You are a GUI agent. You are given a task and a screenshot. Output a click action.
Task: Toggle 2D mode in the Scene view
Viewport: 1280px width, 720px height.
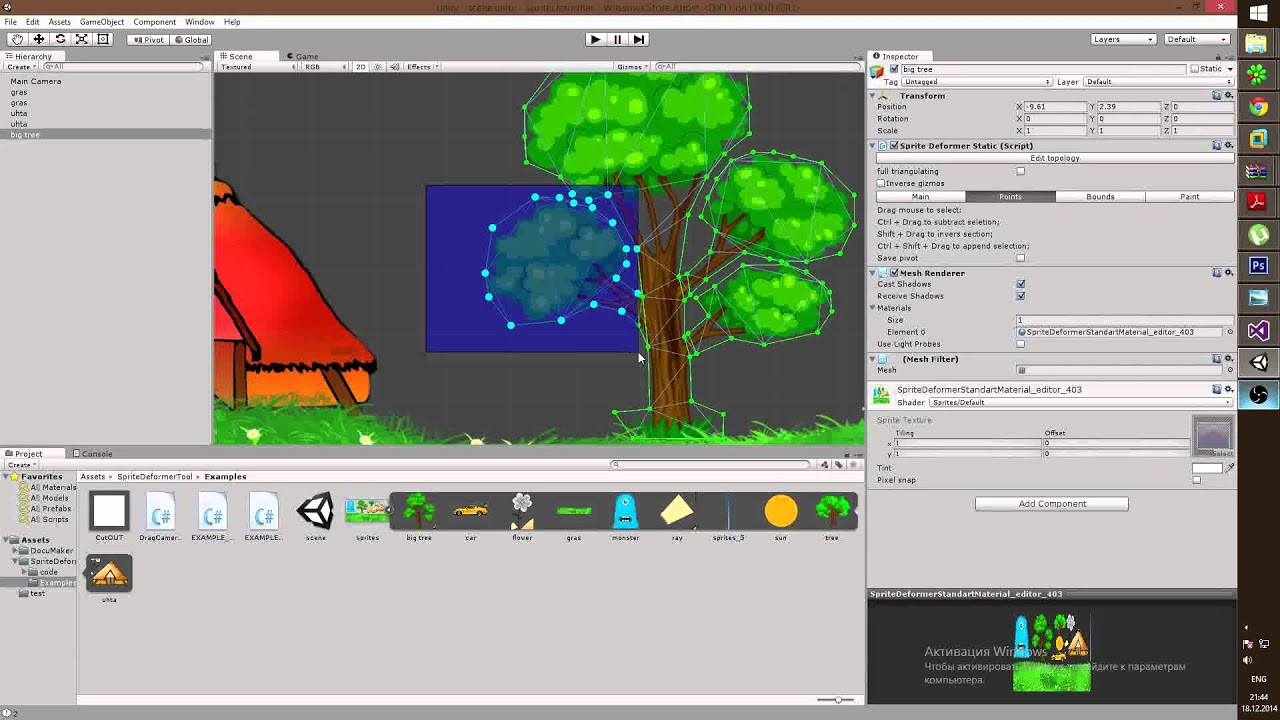pyautogui.click(x=359, y=66)
